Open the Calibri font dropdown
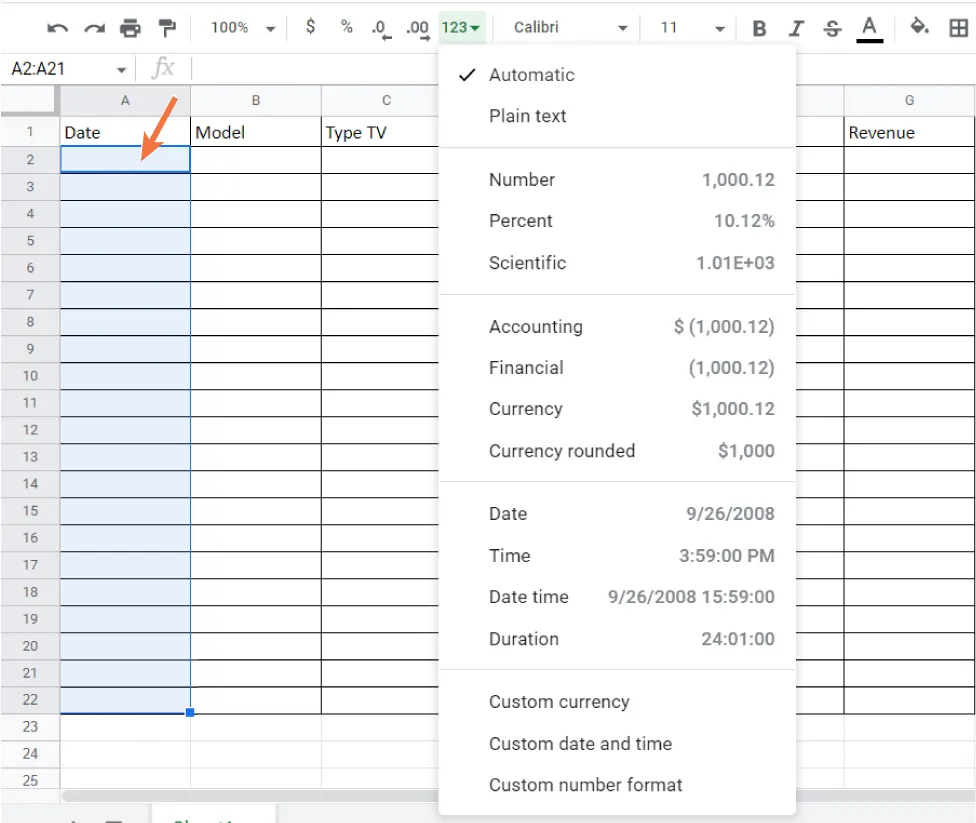Image resolution: width=976 pixels, height=823 pixels. pos(567,28)
